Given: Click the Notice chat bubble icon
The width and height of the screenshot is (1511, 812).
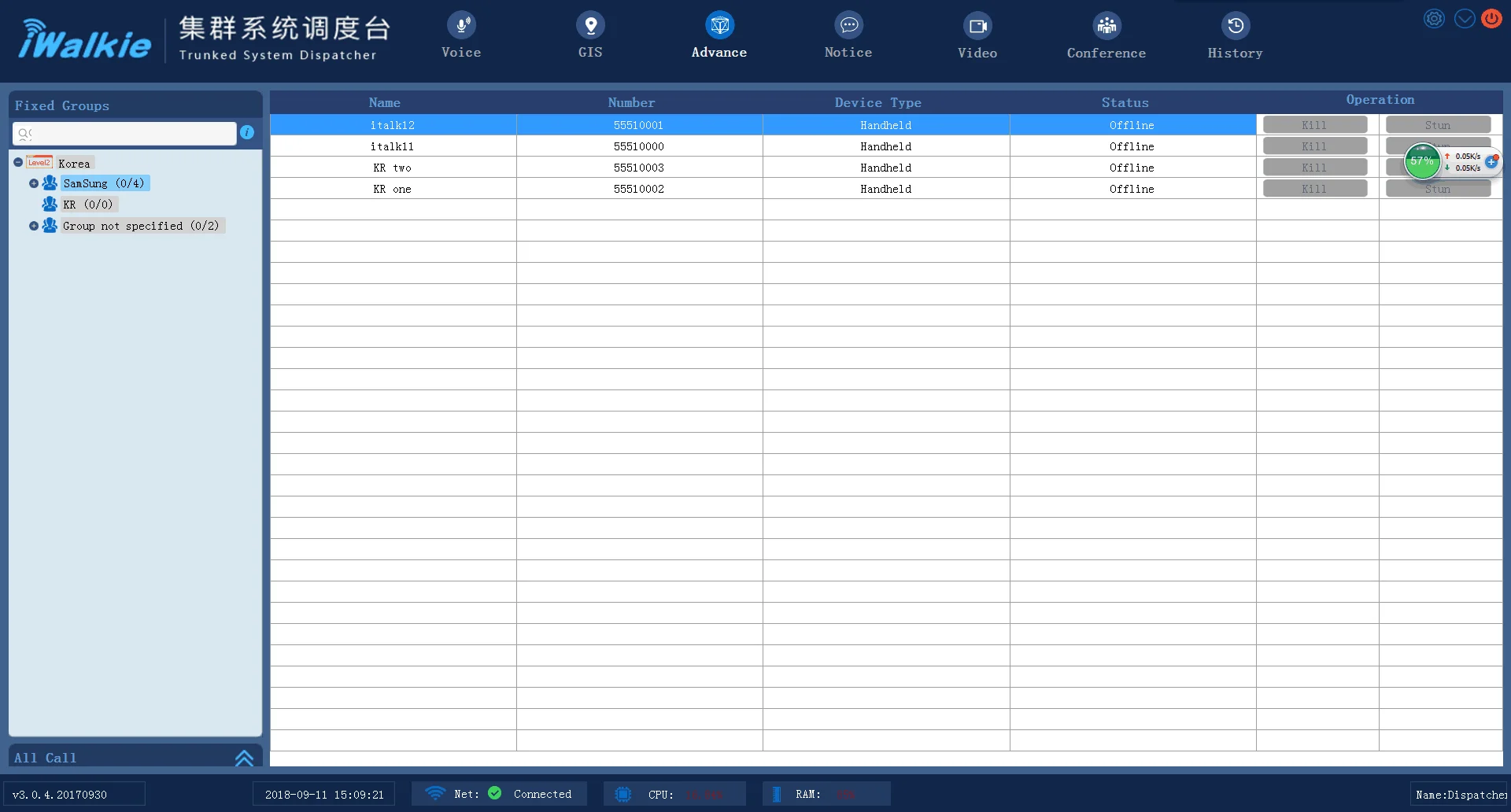Looking at the screenshot, I should click(848, 26).
